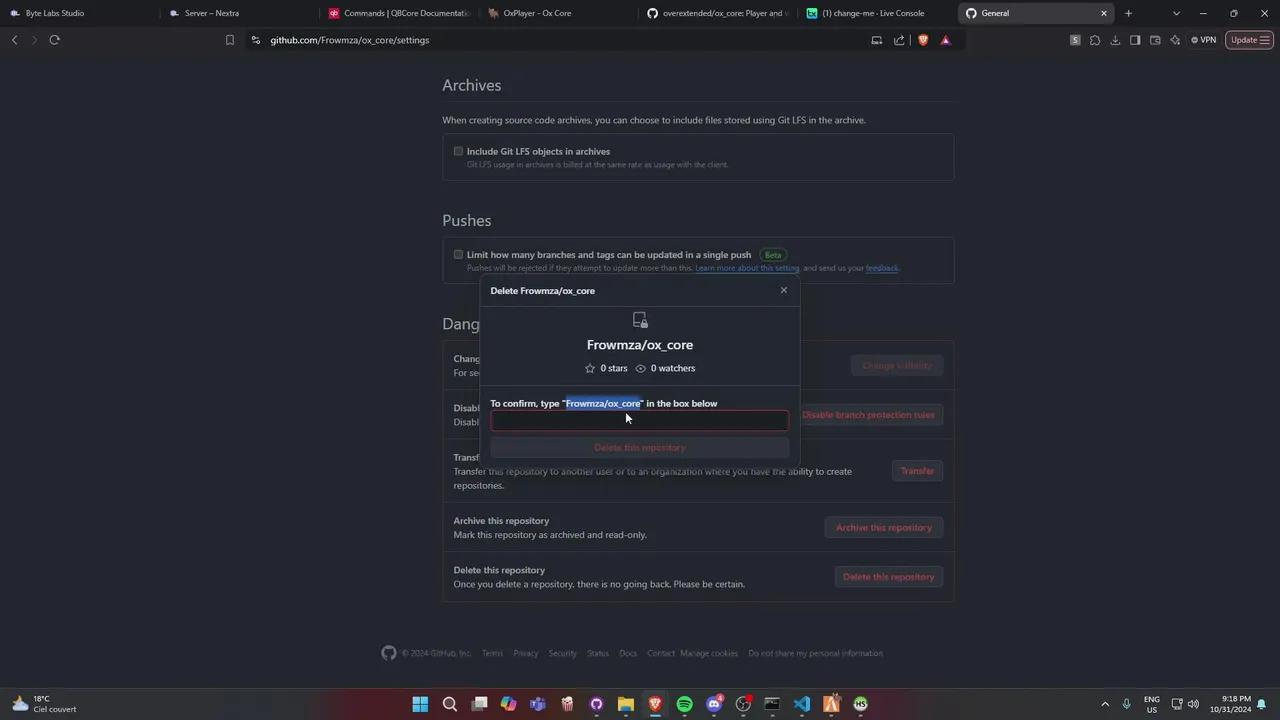Click the Manage cookies footer link

click(x=709, y=653)
